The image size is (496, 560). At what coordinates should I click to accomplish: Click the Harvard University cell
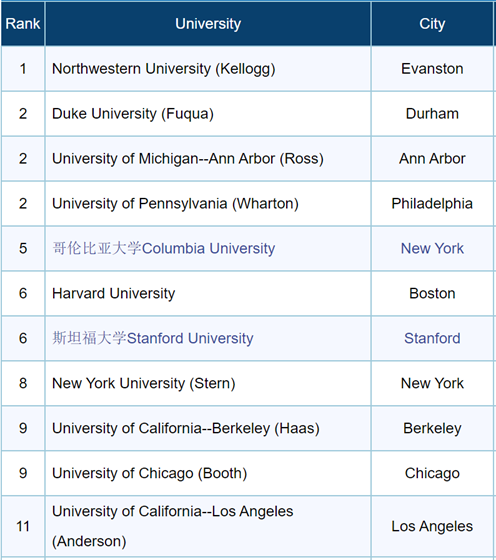point(208,293)
